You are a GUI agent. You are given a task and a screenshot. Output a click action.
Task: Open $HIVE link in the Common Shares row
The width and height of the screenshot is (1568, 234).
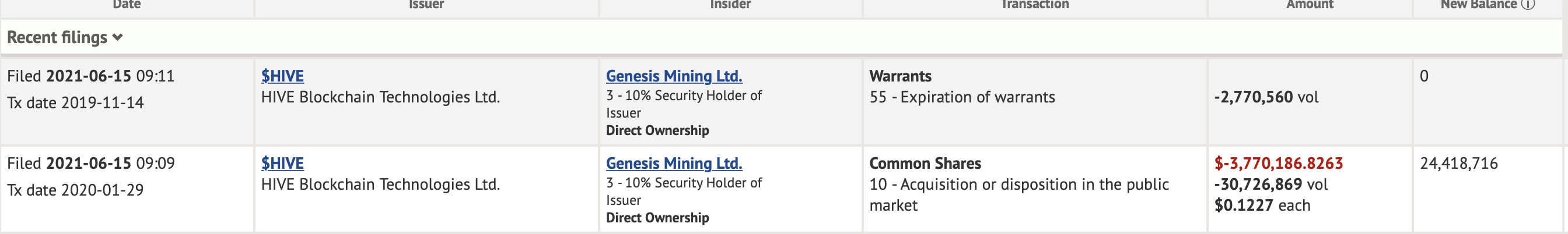(x=282, y=164)
